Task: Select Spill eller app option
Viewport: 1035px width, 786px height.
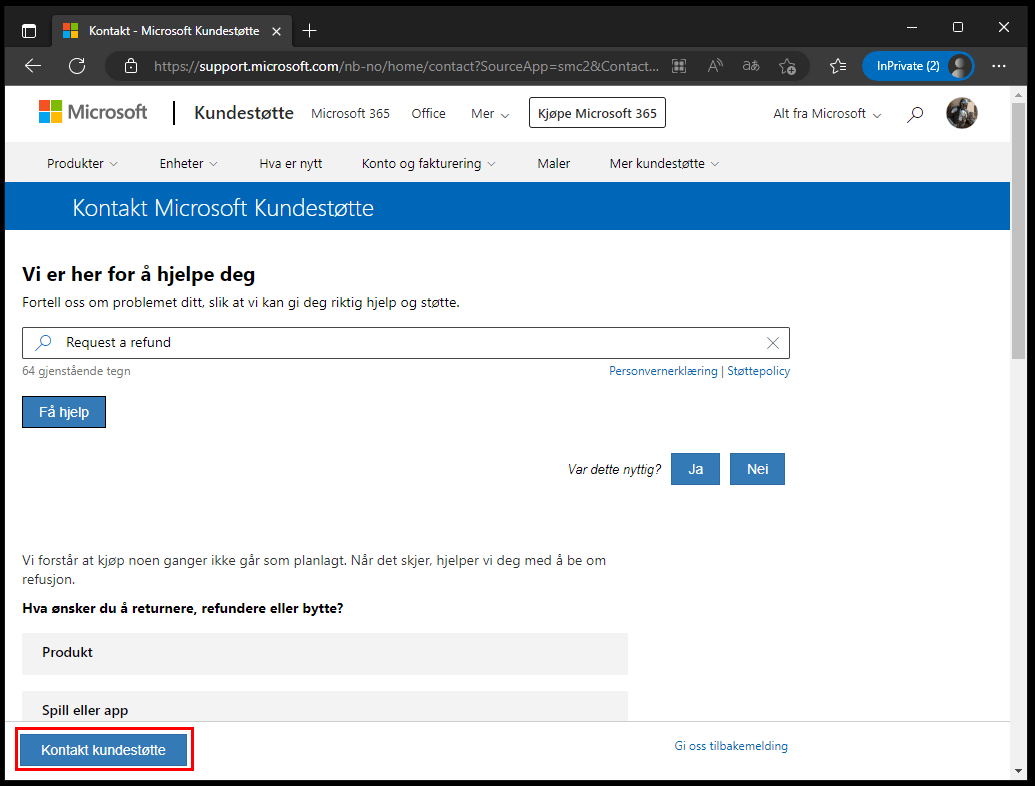Action: coord(325,707)
